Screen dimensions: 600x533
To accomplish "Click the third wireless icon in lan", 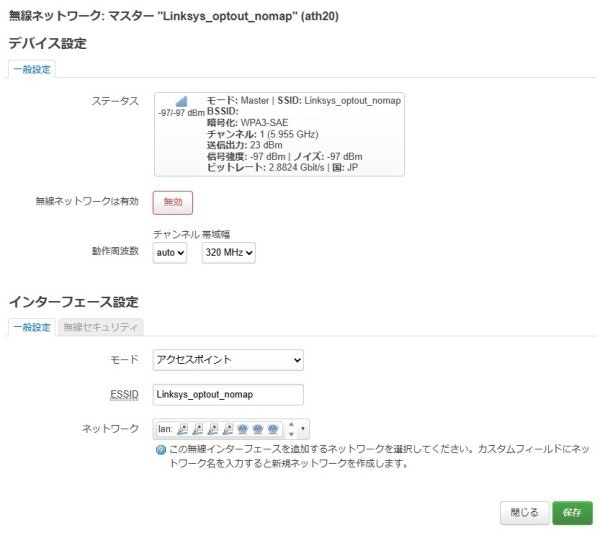I will (272, 429).
